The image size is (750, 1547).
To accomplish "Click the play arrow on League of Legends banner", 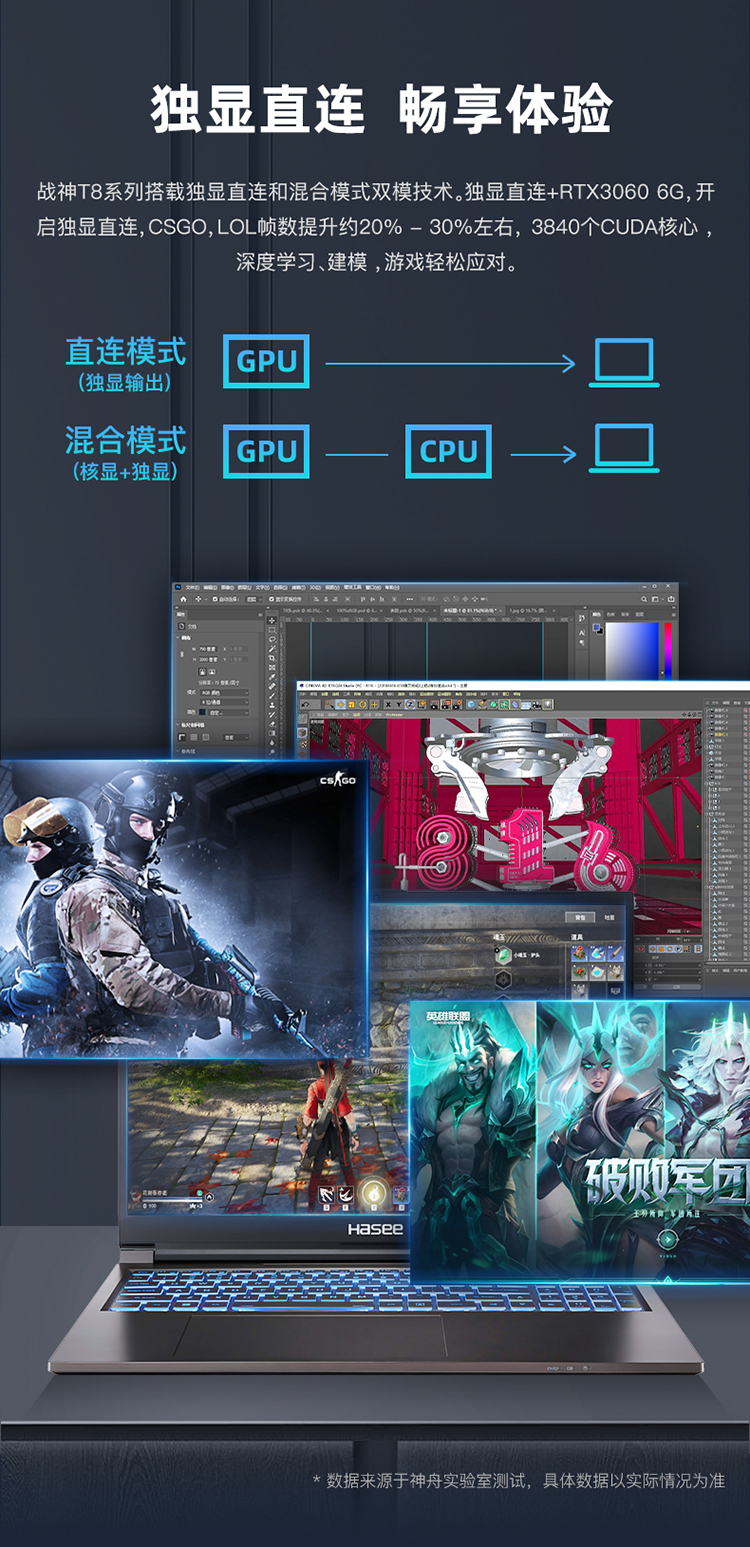I will point(668,1240).
